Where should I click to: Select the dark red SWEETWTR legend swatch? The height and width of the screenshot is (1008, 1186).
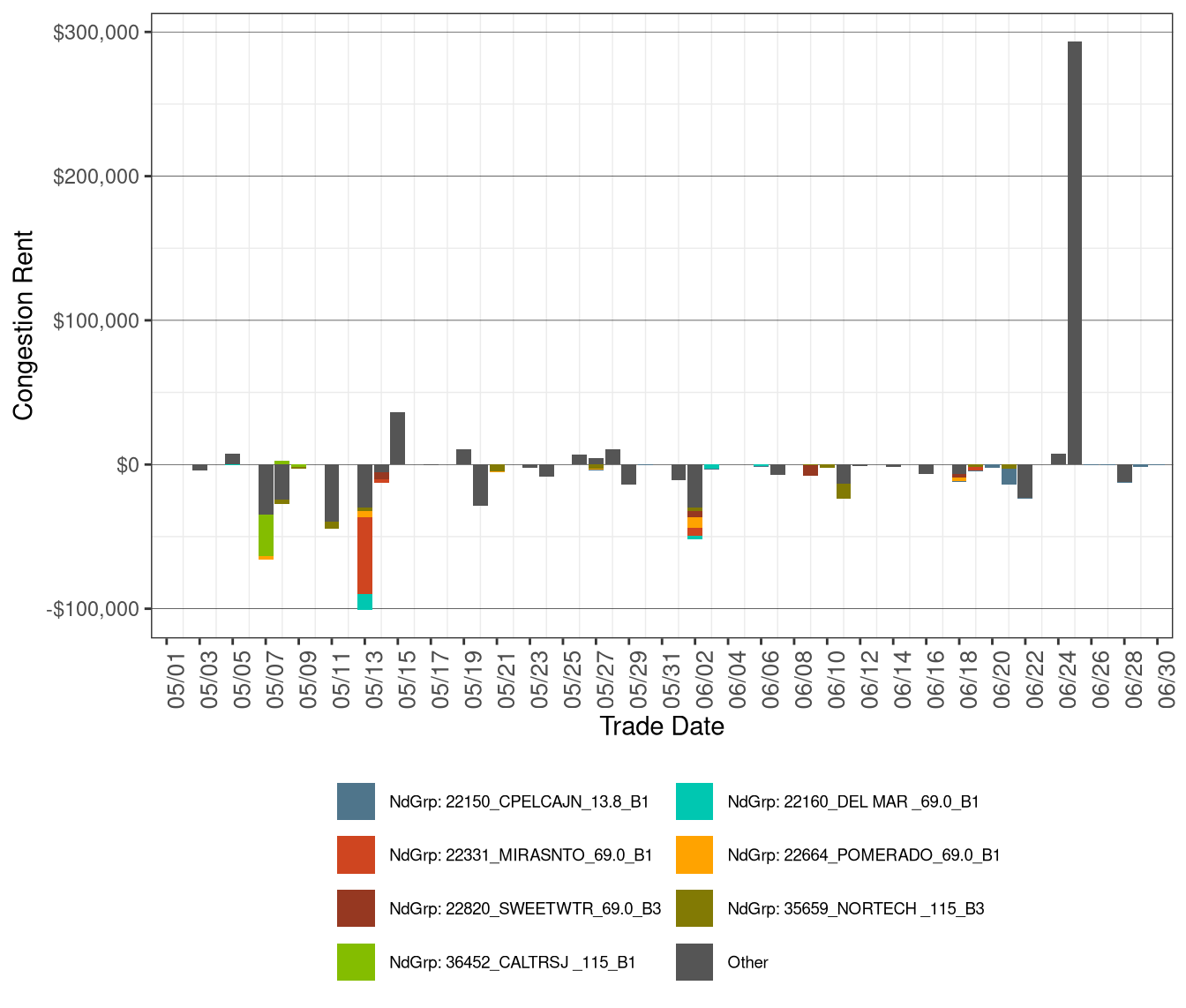point(356,908)
